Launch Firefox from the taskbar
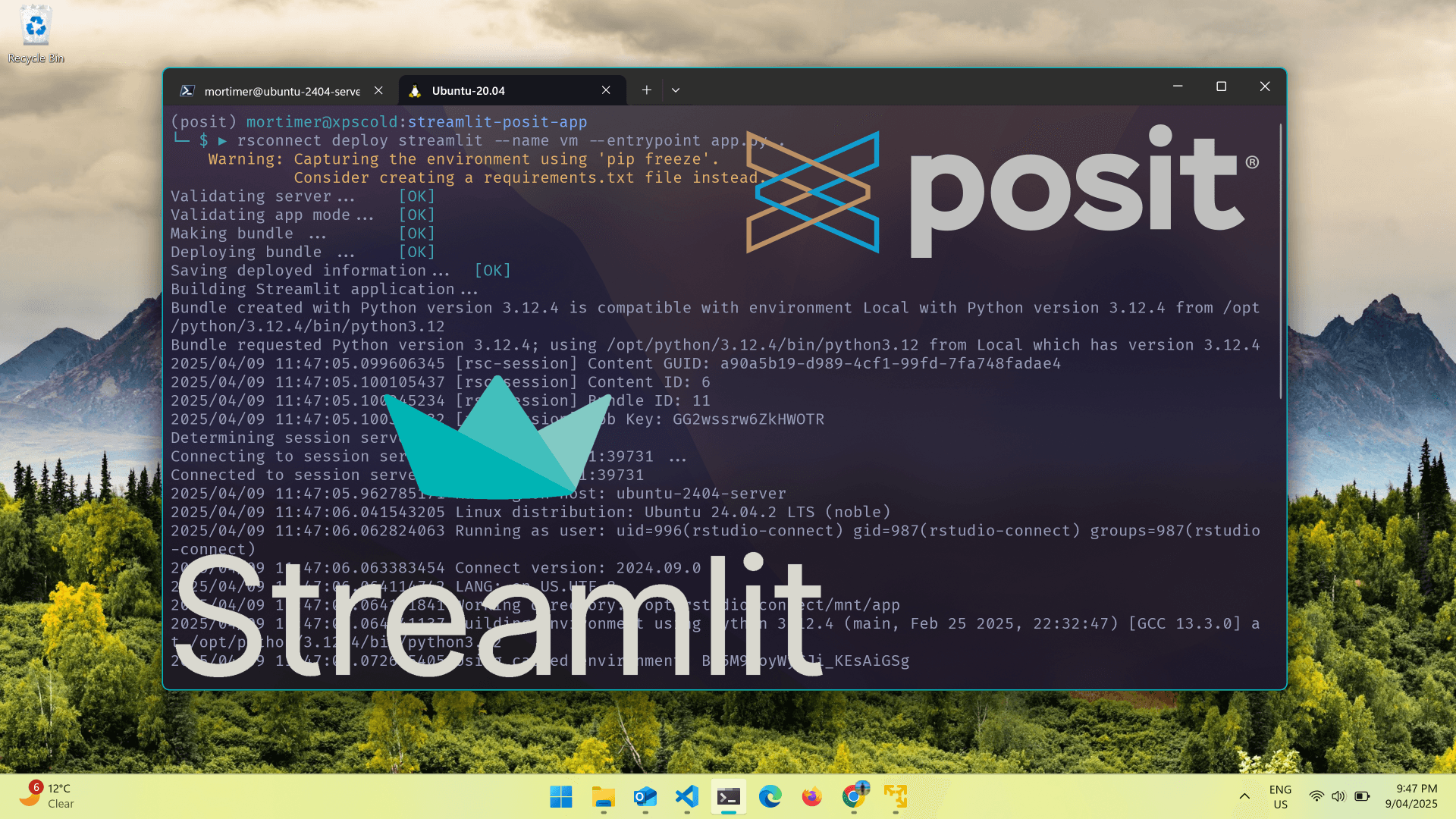This screenshot has width=1456, height=819. click(x=812, y=797)
